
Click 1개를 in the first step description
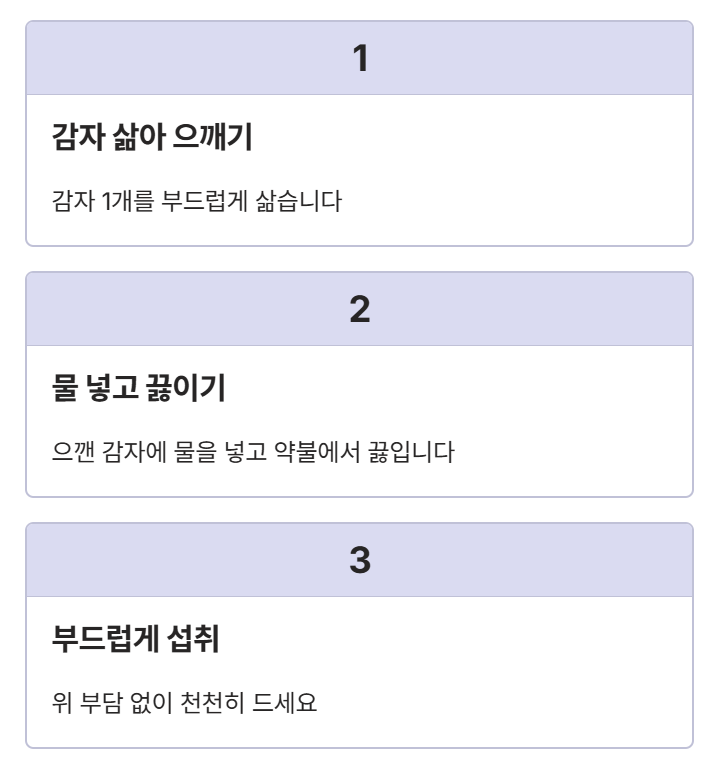click(128, 201)
